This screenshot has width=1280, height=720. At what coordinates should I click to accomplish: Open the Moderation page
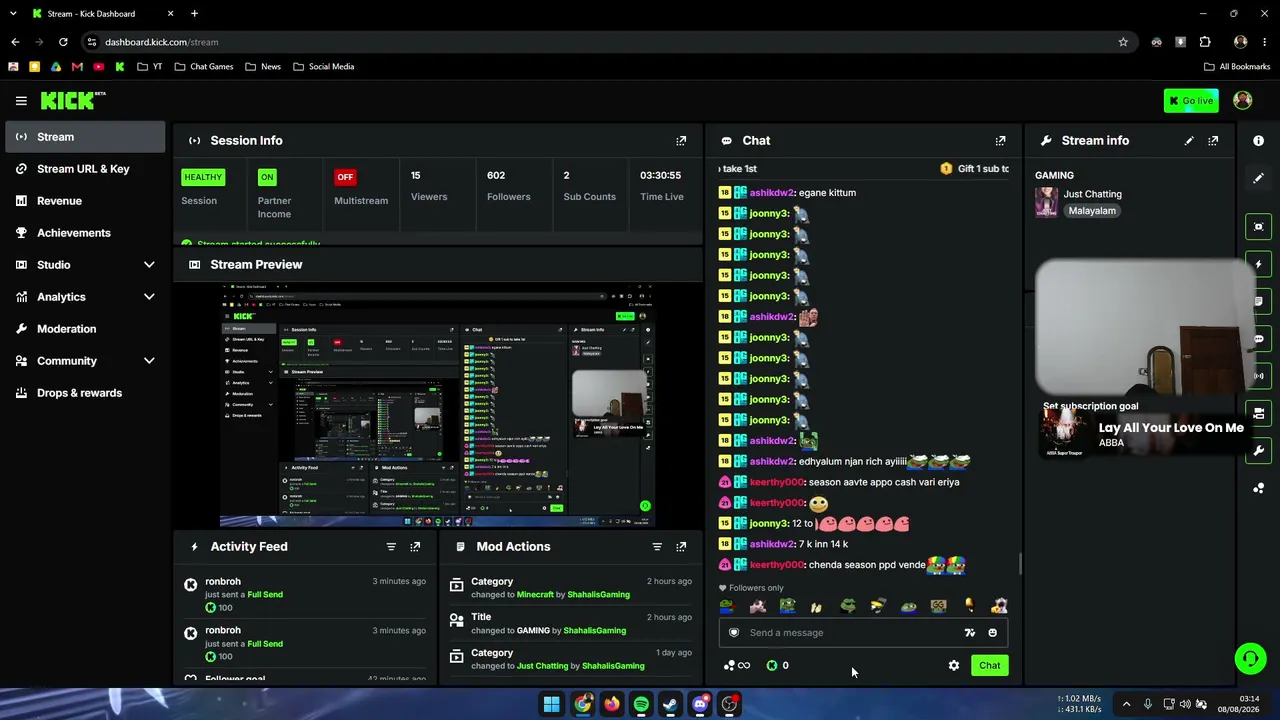[x=85, y=329]
